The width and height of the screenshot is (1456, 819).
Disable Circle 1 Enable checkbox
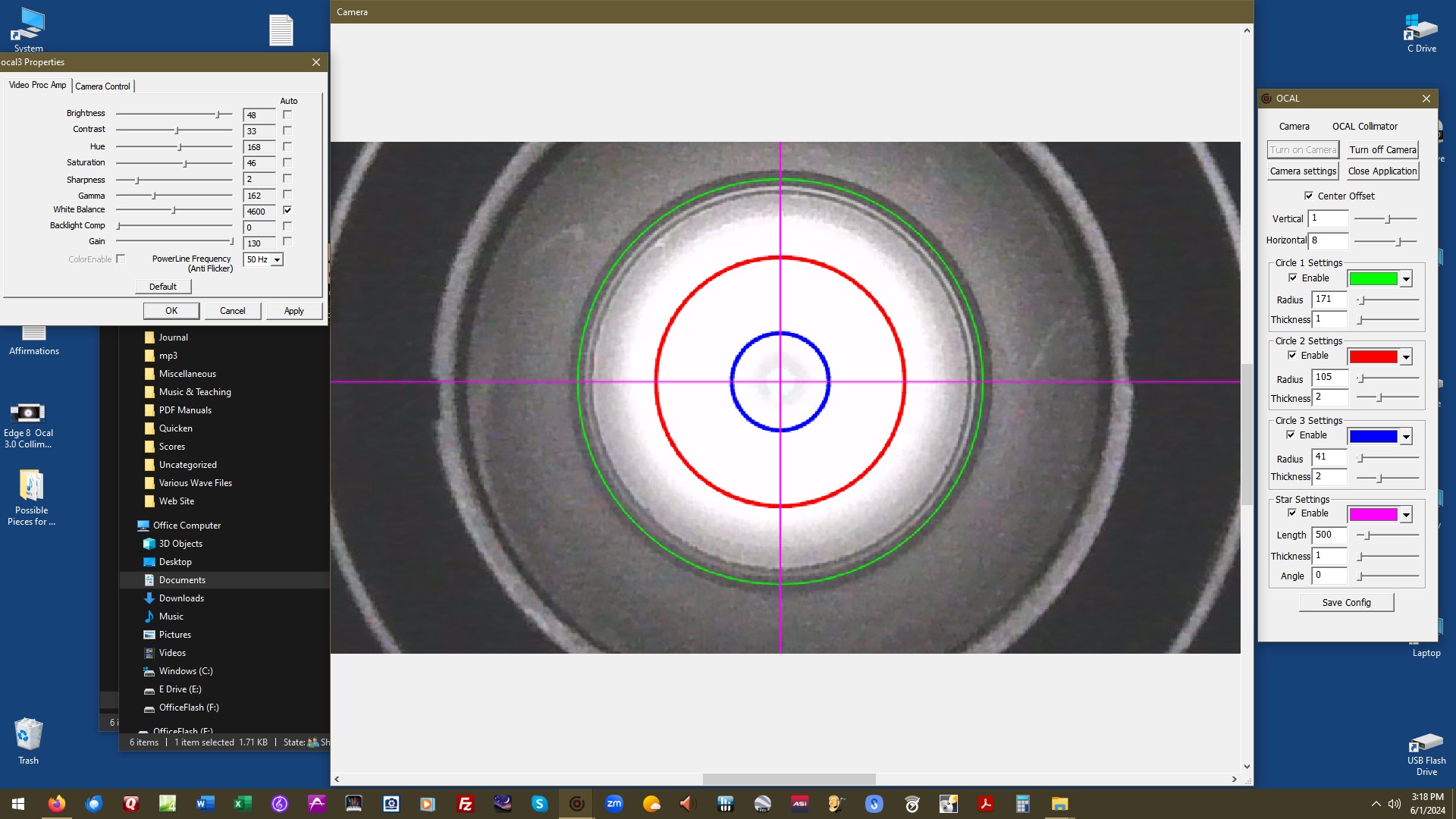click(x=1293, y=278)
